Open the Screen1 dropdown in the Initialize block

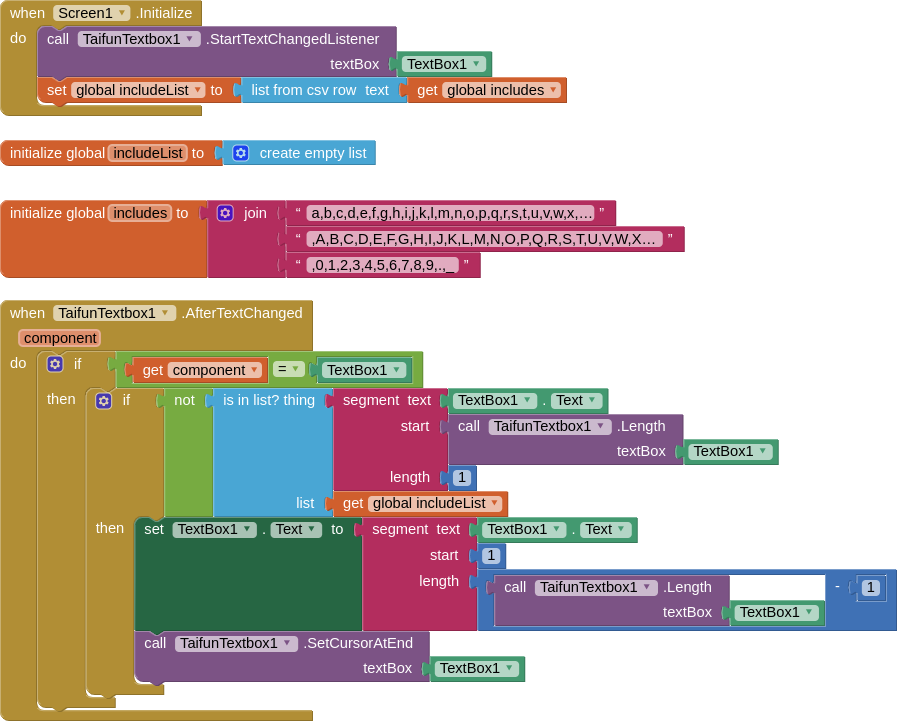(120, 13)
